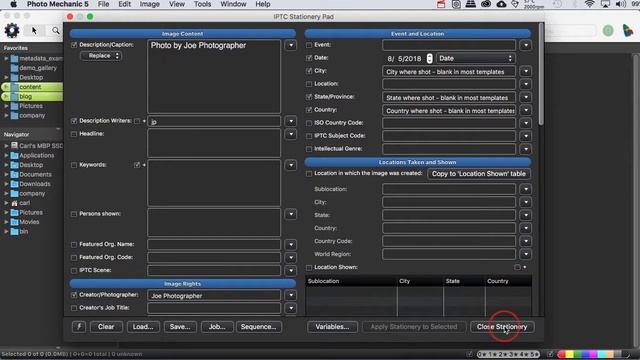
Task: Click the Save... button
Action: pyautogui.click(x=180, y=327)
